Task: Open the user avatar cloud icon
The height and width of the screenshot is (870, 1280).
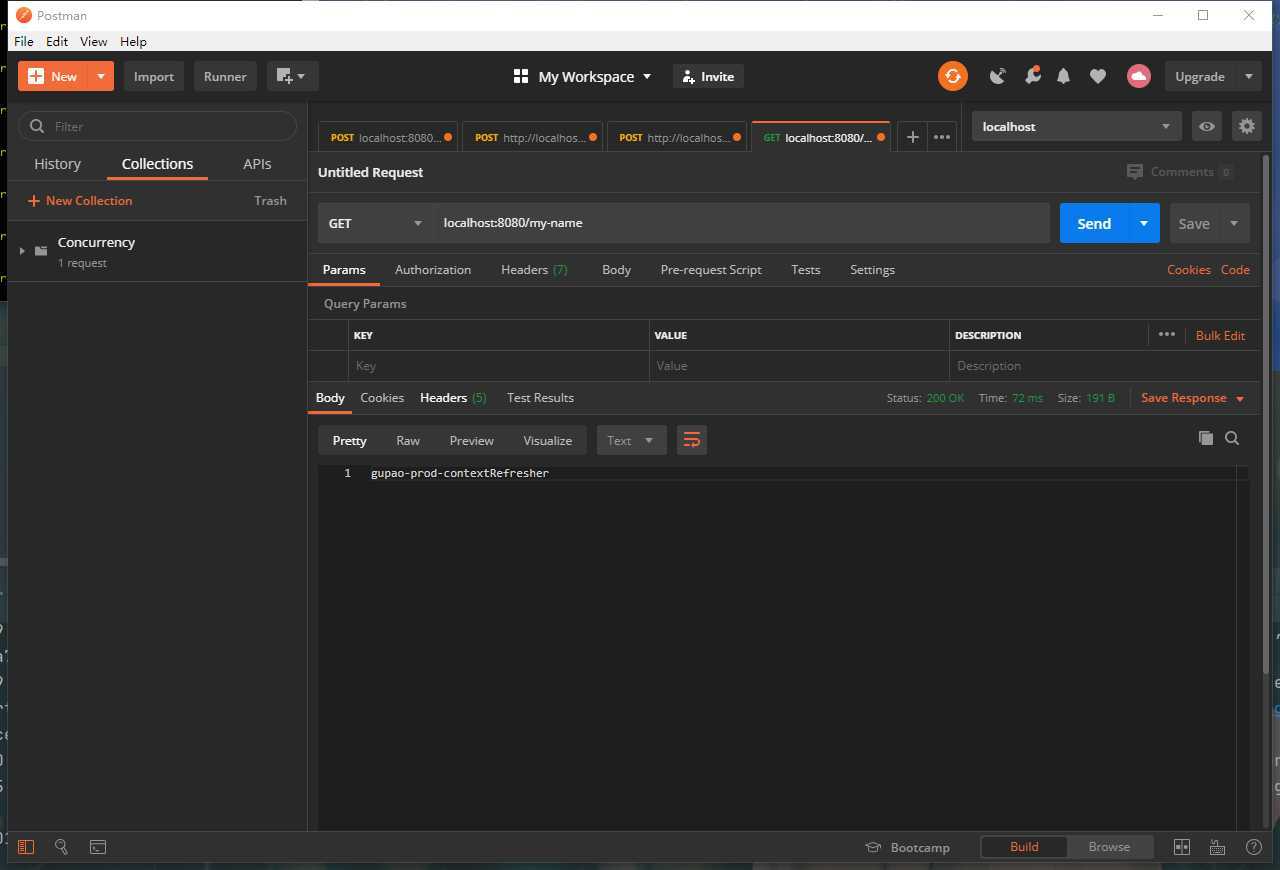Action: tap(1138, 76)
